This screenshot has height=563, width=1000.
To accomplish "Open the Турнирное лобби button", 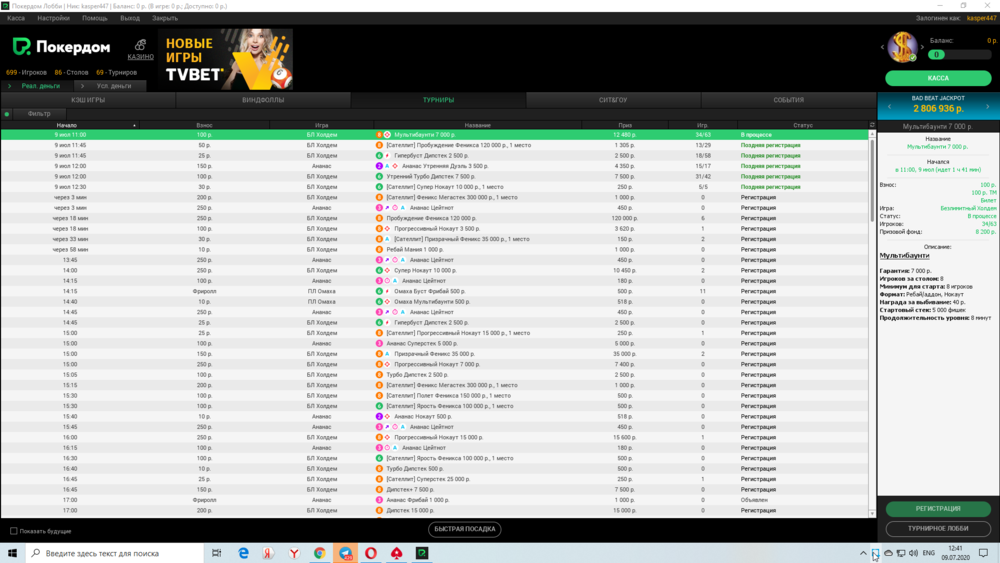I will click(938, 528).
